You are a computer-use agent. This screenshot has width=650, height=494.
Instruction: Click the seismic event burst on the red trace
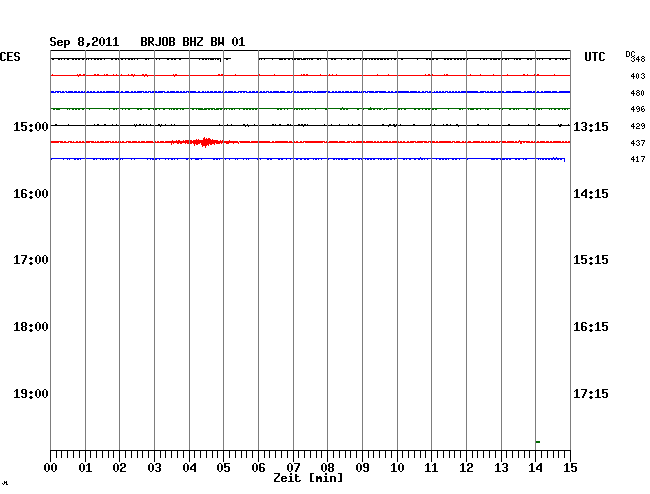pyautogui.click(x=205, y=142)
